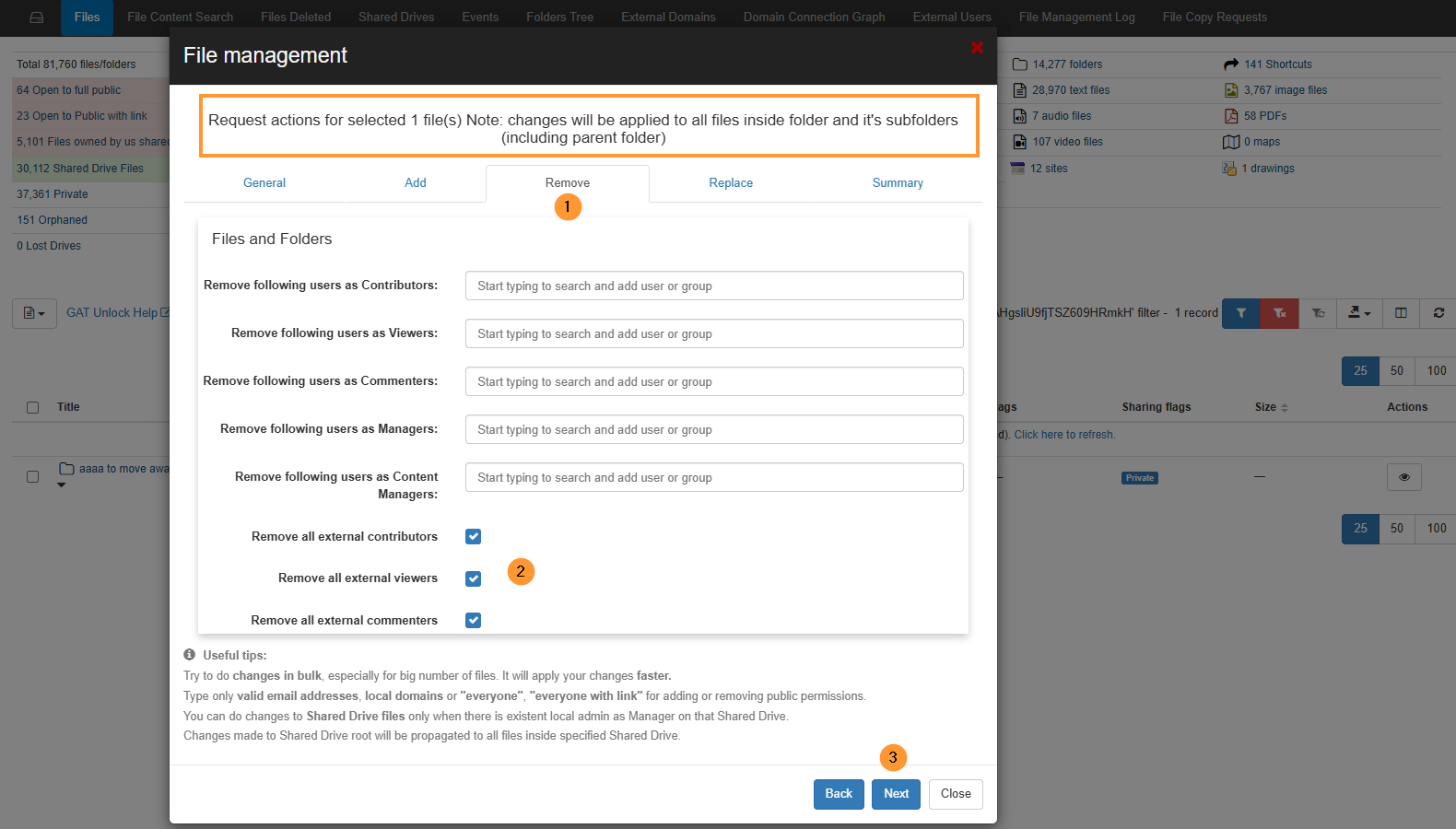Uncheck Remove all external contributors
The width and height of the screenshot is (1456, 829).
(x=473, y=536)
